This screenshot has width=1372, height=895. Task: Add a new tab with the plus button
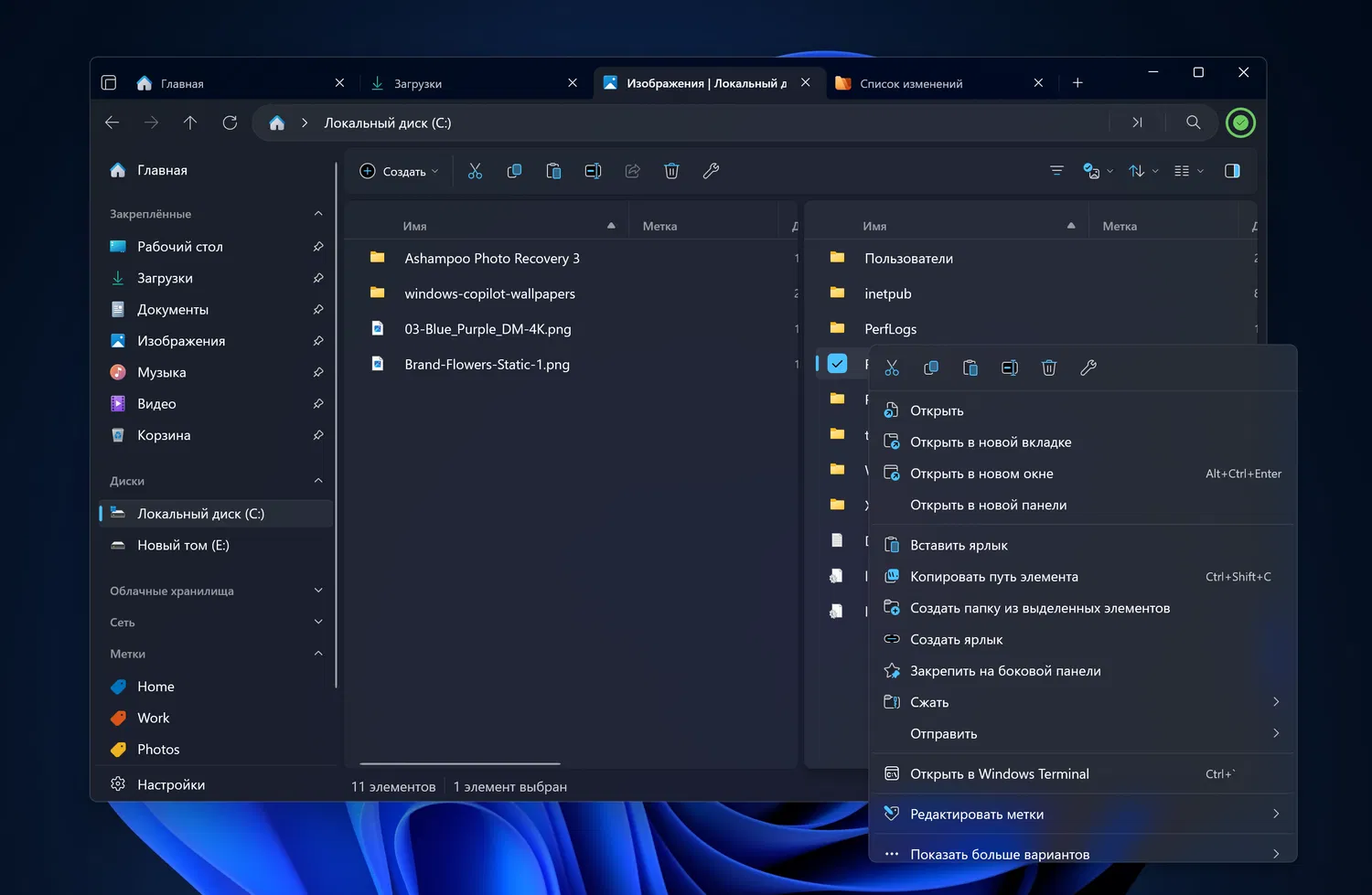1077,83
